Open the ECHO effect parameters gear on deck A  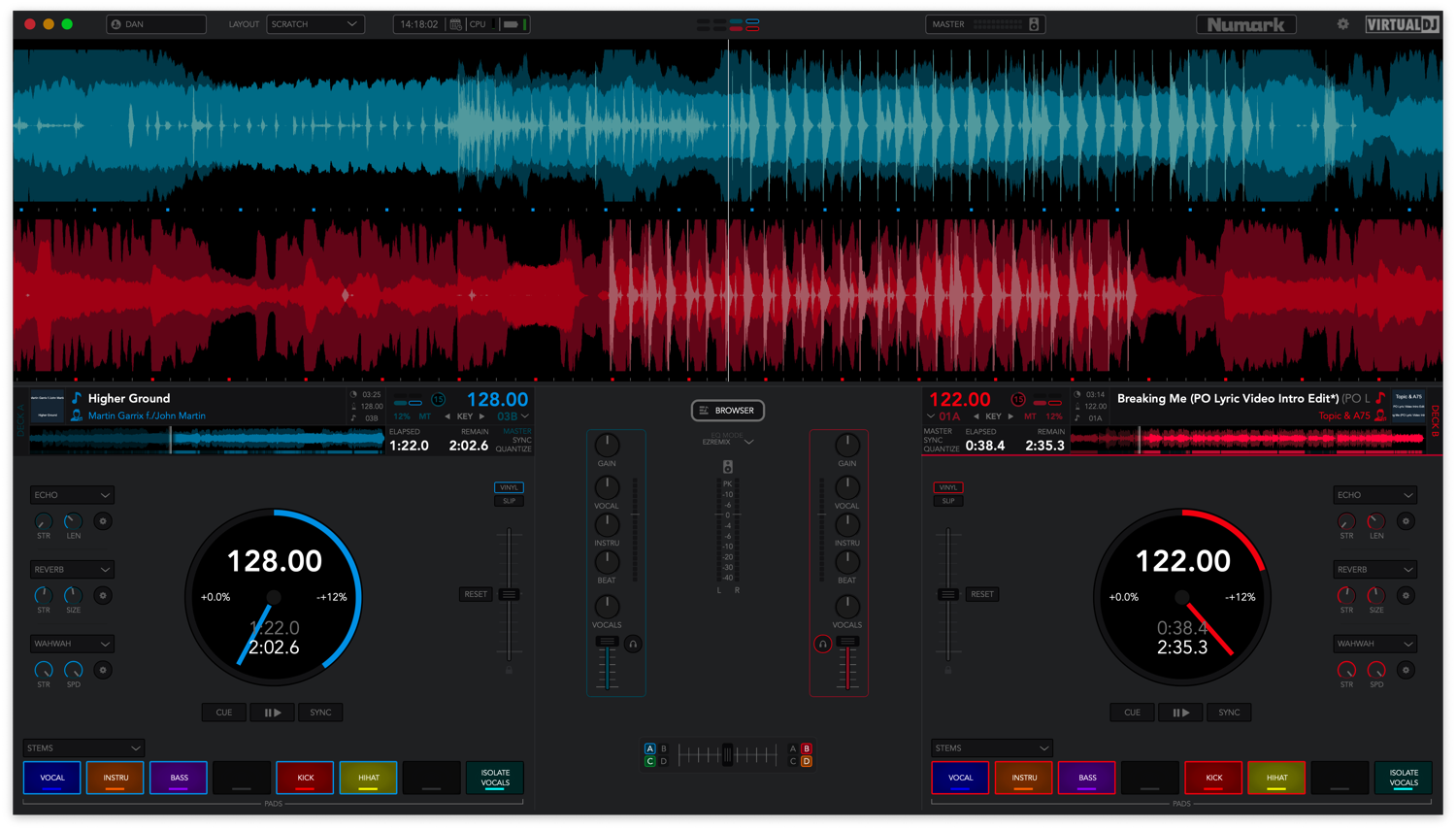pos(102,521)
